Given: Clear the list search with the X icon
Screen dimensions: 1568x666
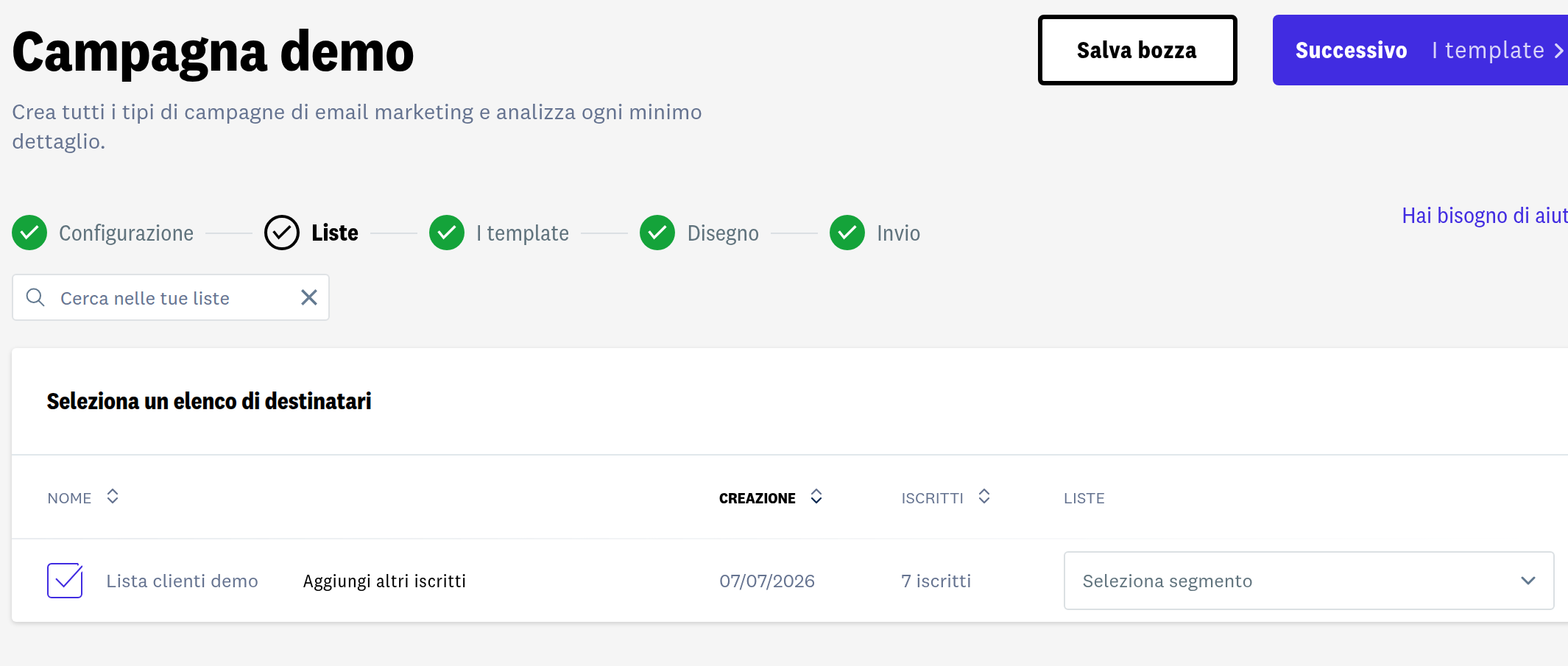Looking at the screenshot, I should [309, 297].
